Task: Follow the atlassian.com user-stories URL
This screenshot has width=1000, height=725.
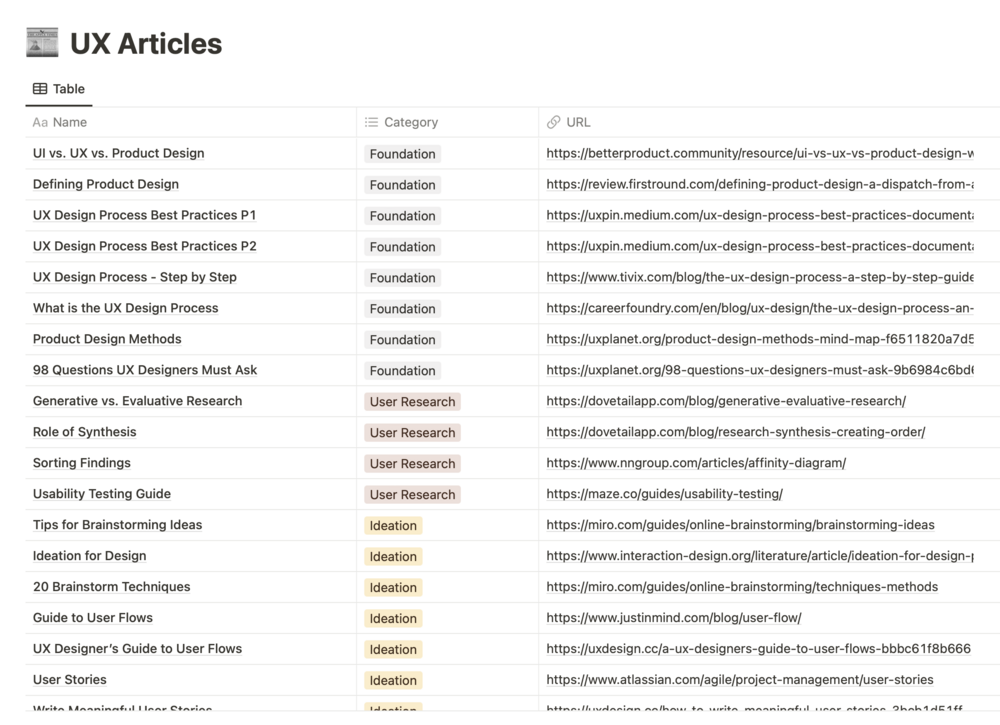Action: (x=740, y=679)
